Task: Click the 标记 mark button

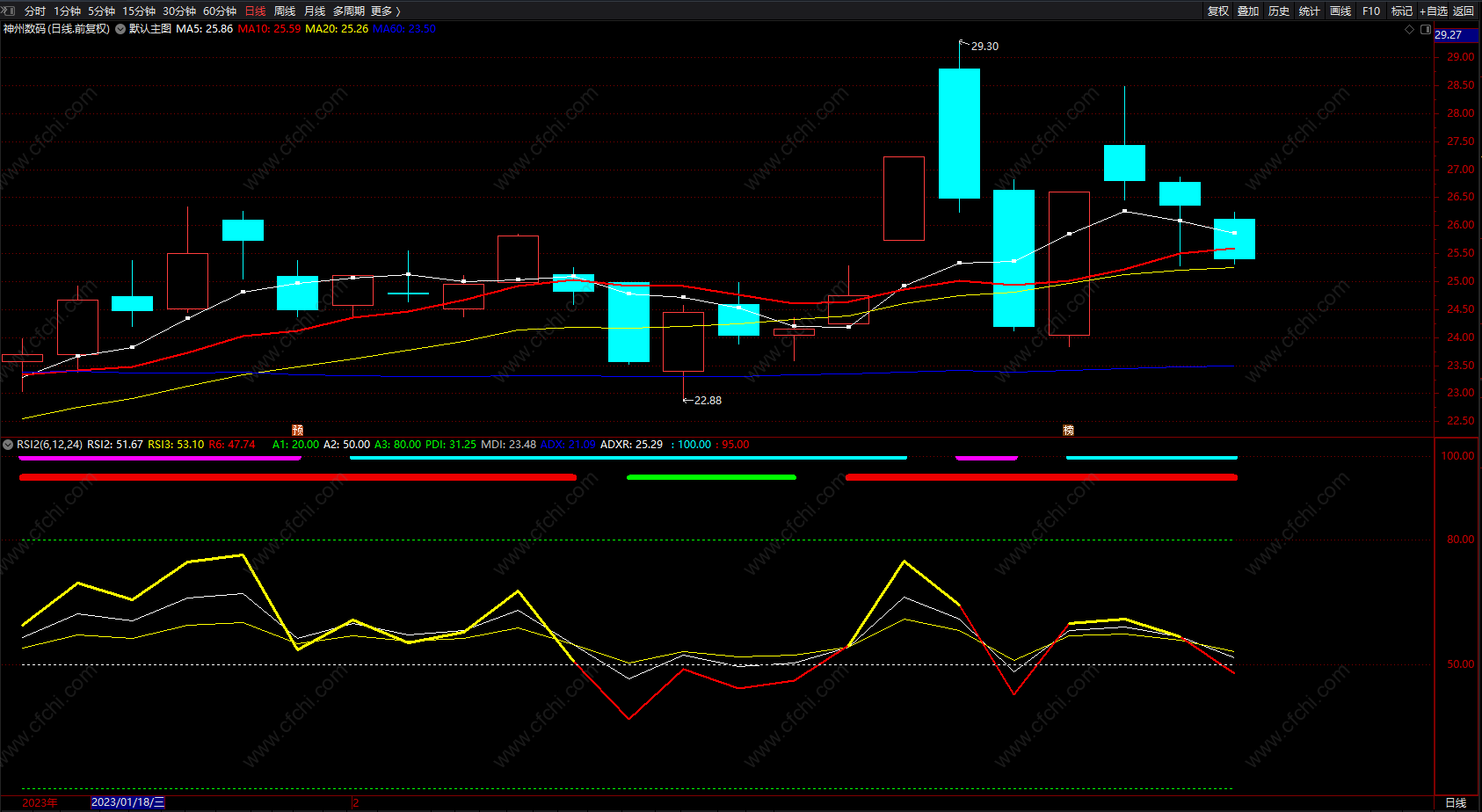Action: tap(1402, 11)
